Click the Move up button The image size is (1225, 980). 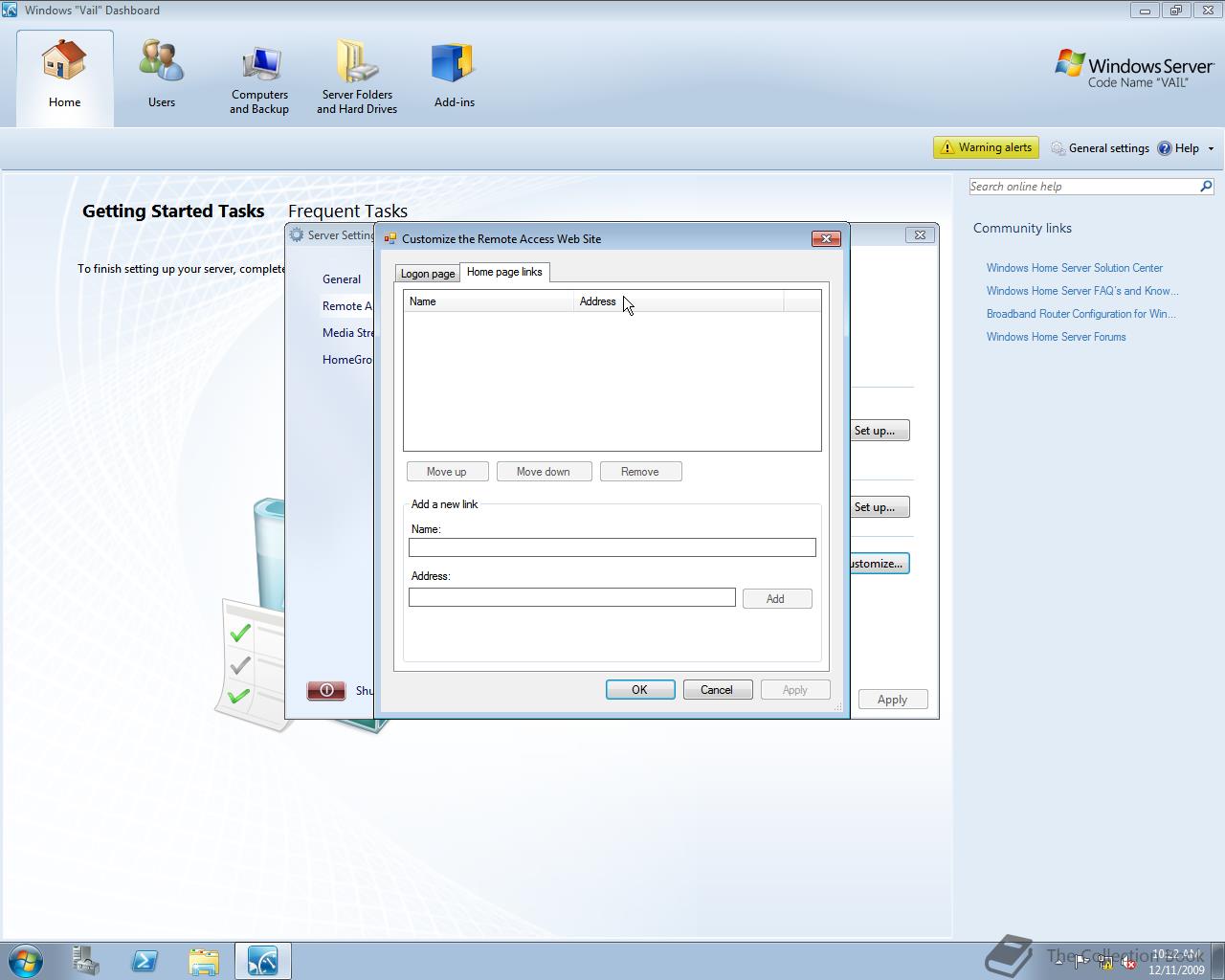tap(447, 472)
